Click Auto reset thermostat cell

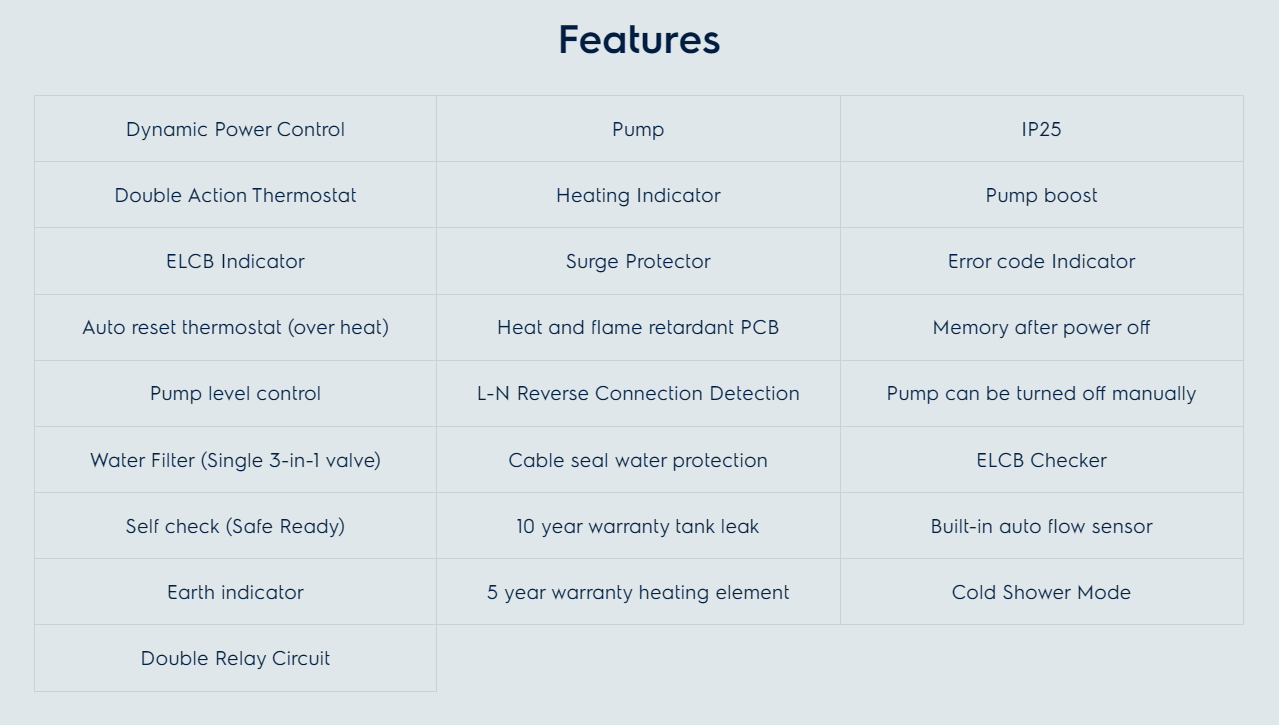tap(235, 328)
